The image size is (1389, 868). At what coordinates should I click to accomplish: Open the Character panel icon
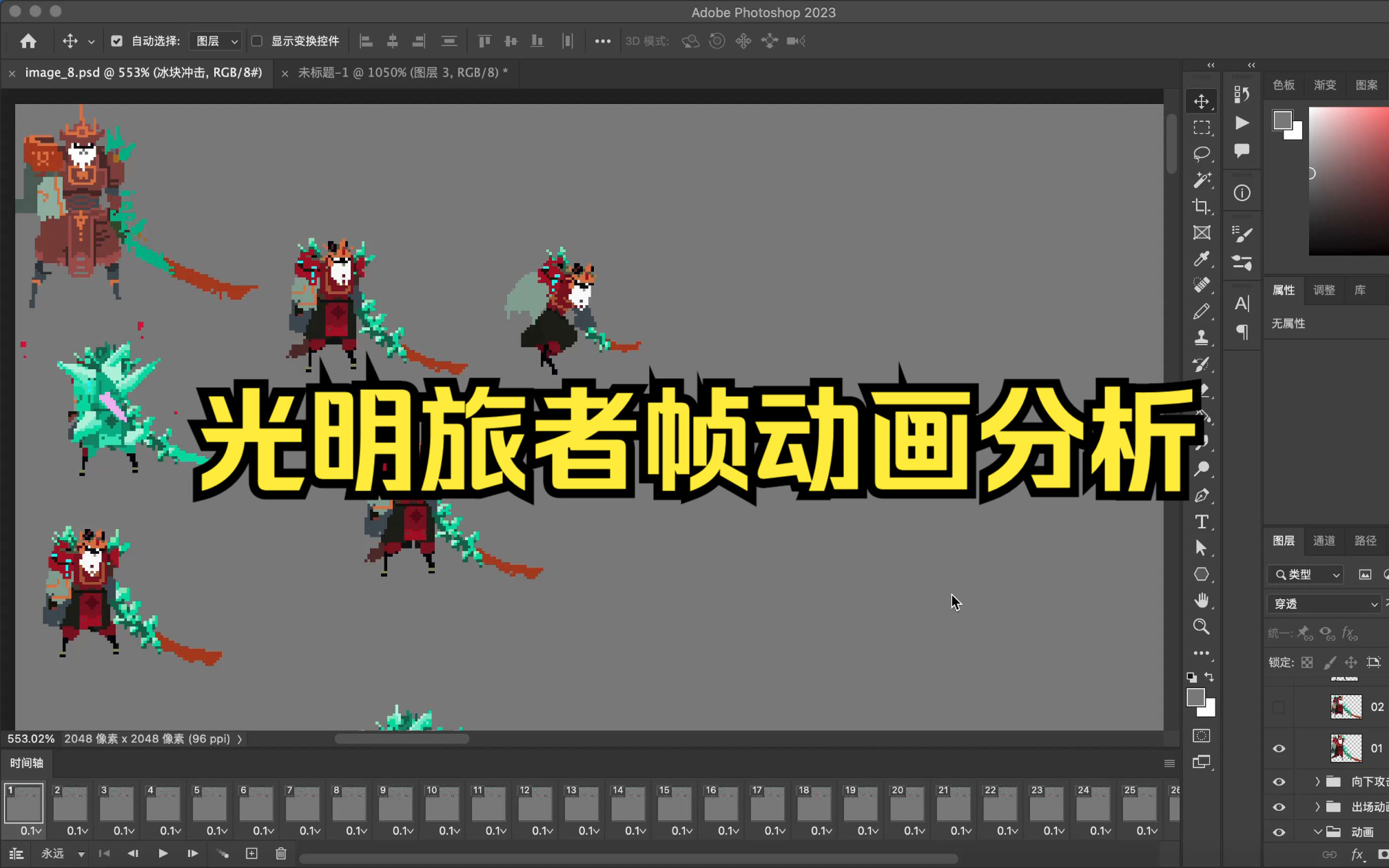coord(1242,304)
